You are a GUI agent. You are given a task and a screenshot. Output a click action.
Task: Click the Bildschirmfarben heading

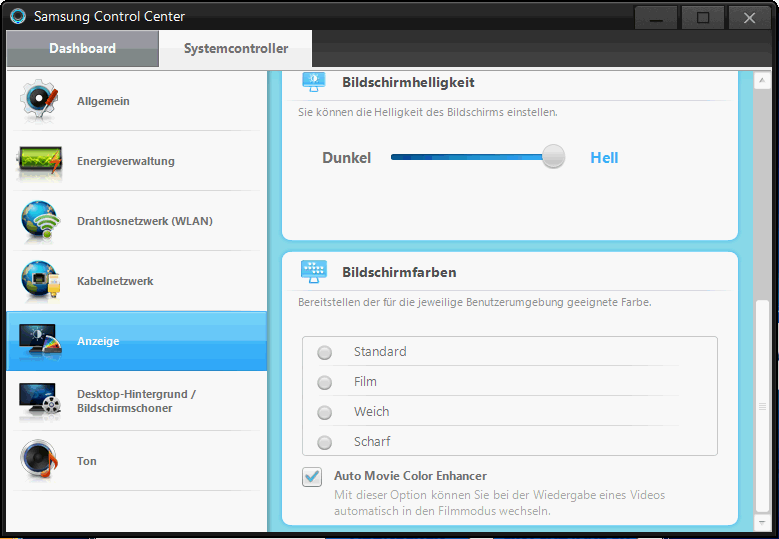coord(399,272)
